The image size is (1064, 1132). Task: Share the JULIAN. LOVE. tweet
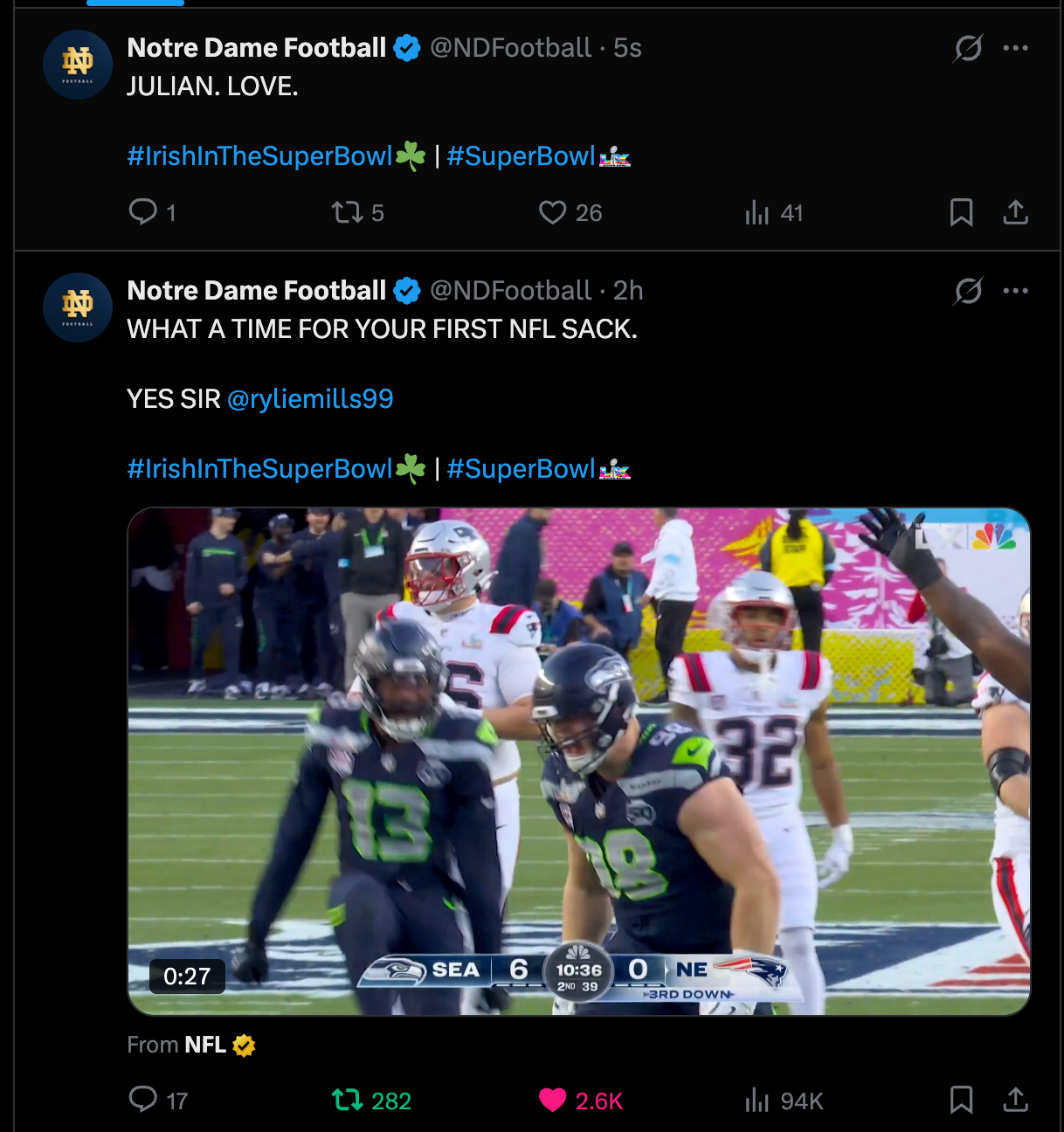(x=1015, y=212)
